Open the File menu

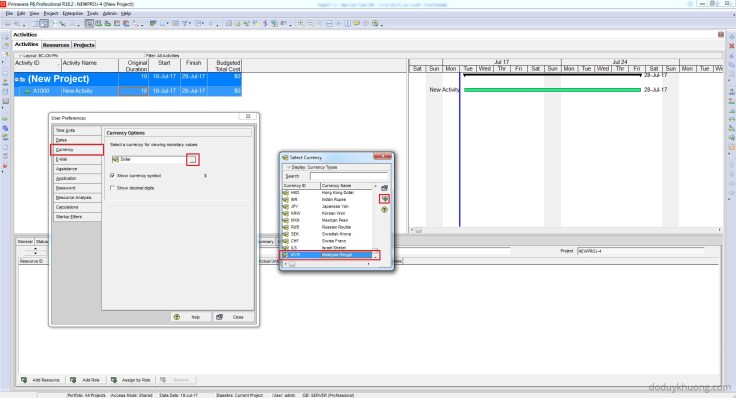(x=9, y=14)
